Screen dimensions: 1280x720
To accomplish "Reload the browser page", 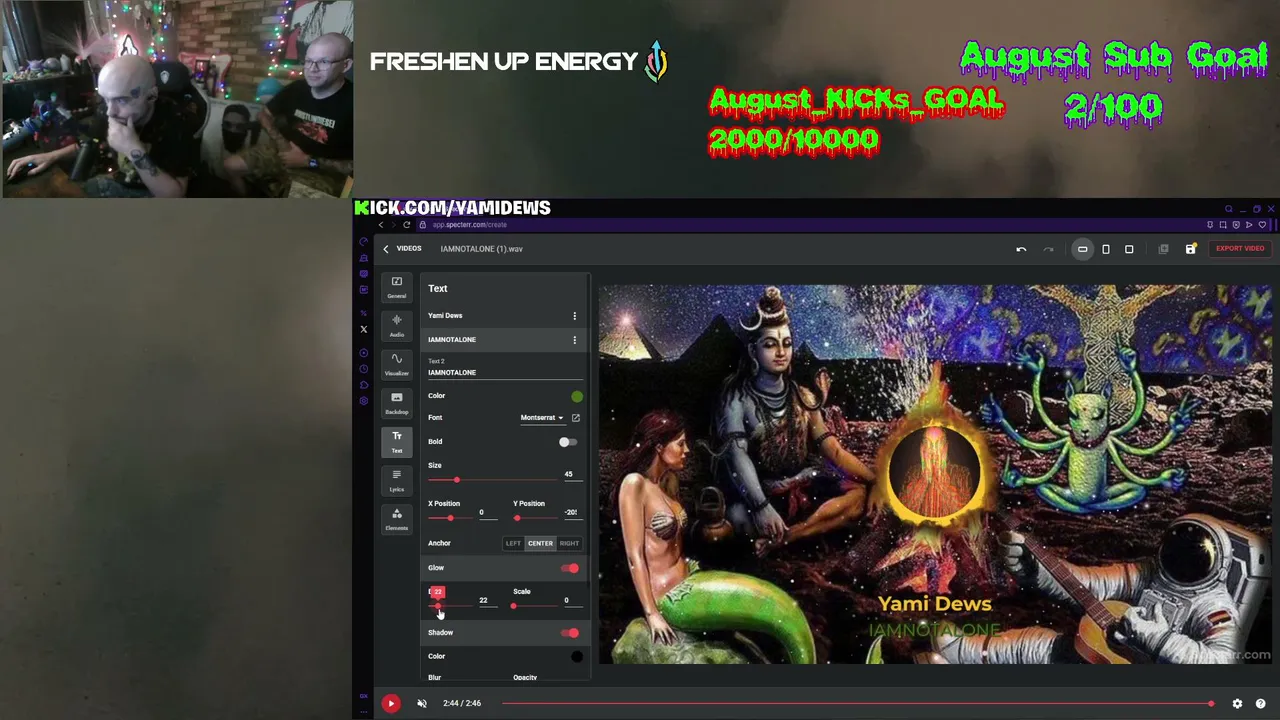I will (x=406, y=225).
